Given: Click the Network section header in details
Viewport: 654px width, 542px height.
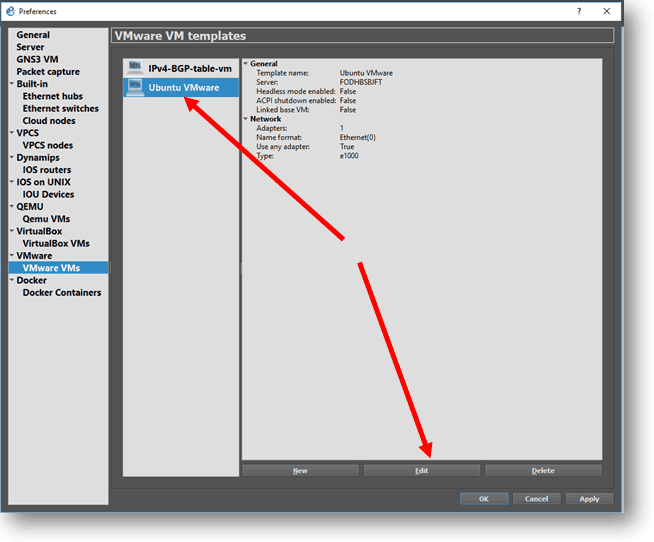Looking at the screenshot, I should [265, 119].
